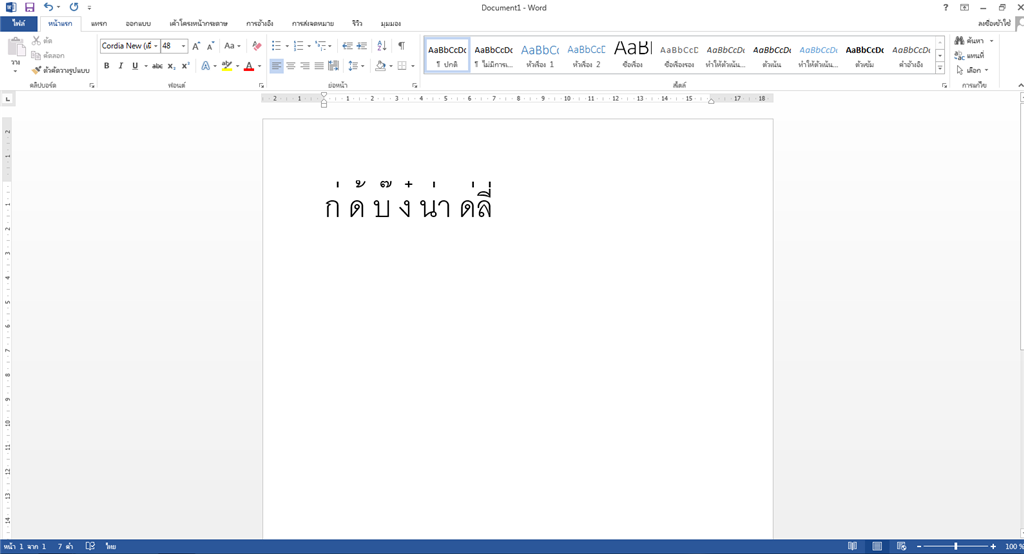Decrease paragraph indent
1024x554 pixels.
point(347,46)
